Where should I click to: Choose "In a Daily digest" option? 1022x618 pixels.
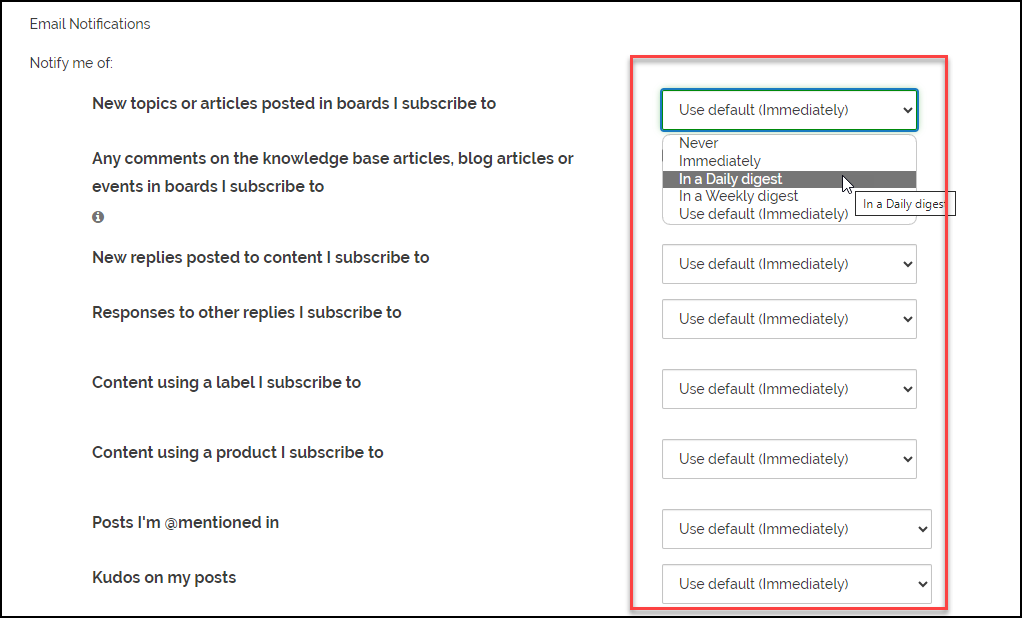[x=730, y=178]
